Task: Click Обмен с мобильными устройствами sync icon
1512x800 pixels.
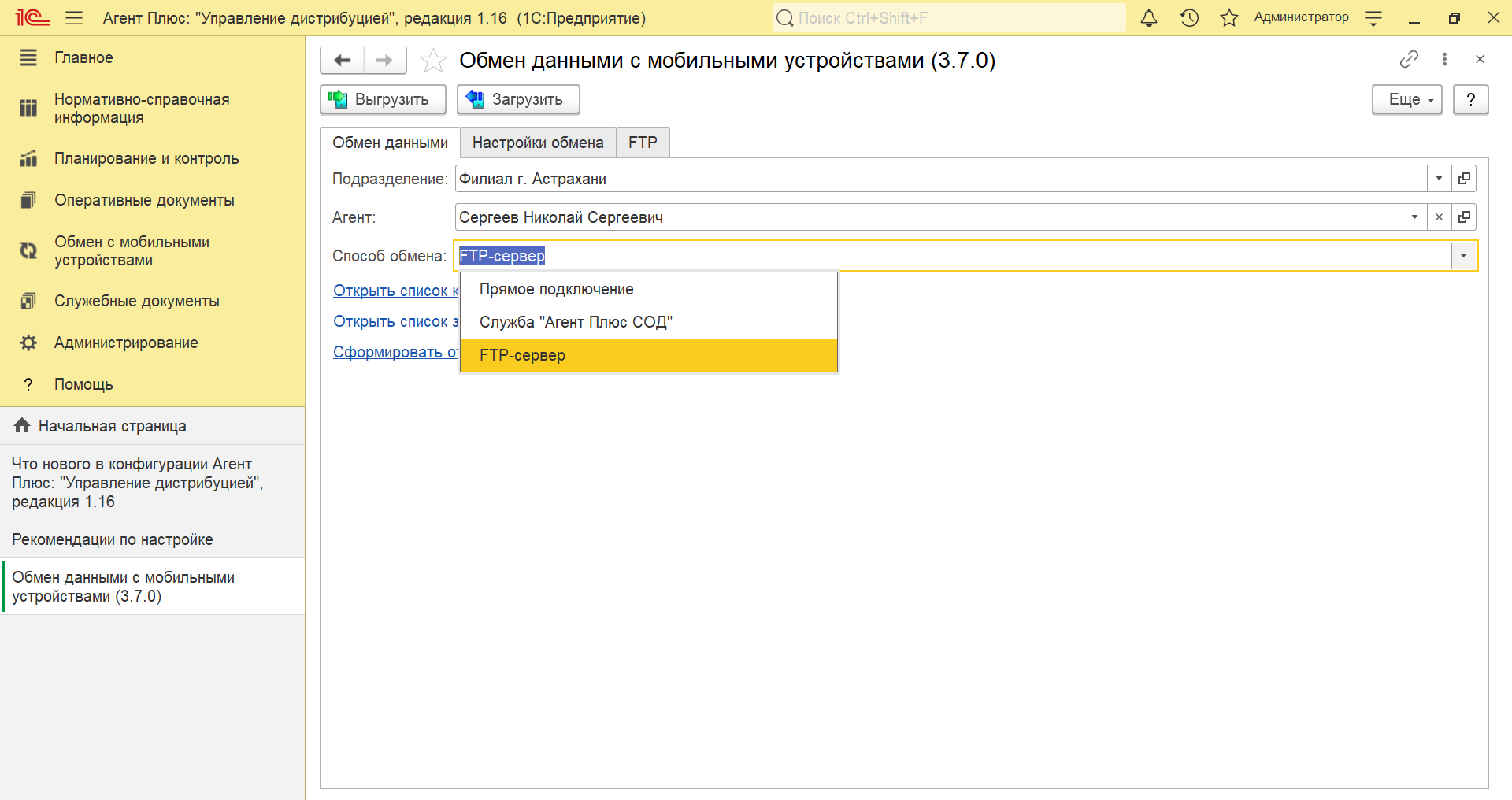Action: click(x=28, y=250)
